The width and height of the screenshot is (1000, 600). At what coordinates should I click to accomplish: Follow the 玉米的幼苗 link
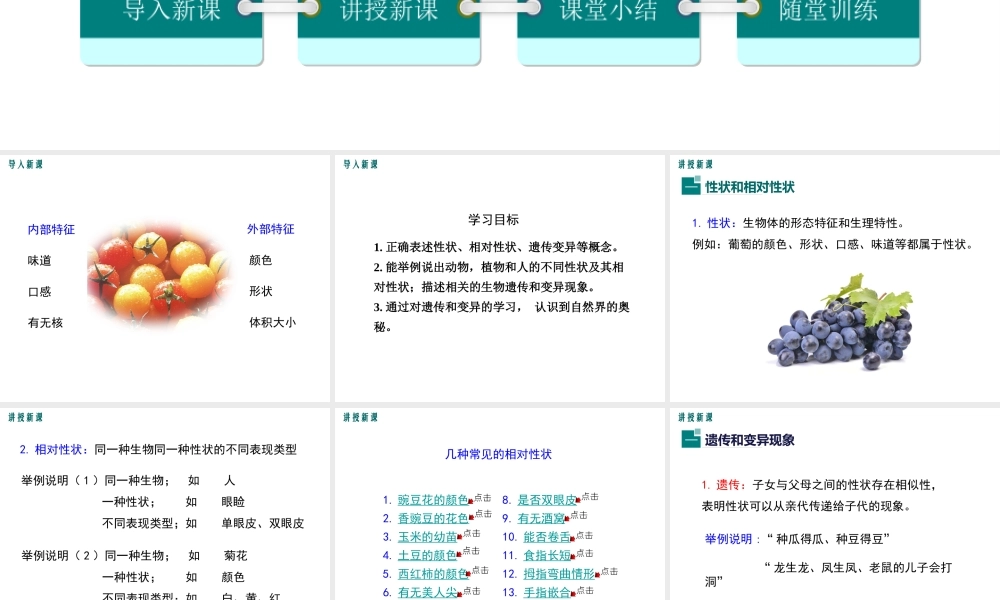pyautogui.click(x=427, y=537)
